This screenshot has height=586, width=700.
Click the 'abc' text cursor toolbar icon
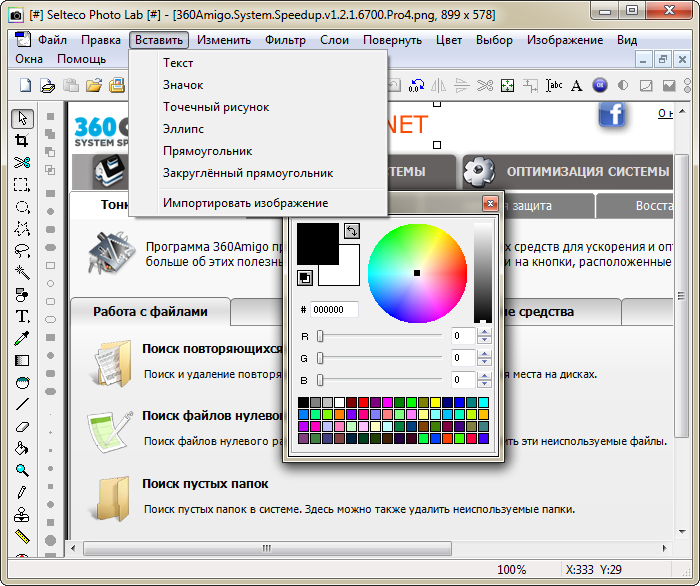tap(554, 85)
